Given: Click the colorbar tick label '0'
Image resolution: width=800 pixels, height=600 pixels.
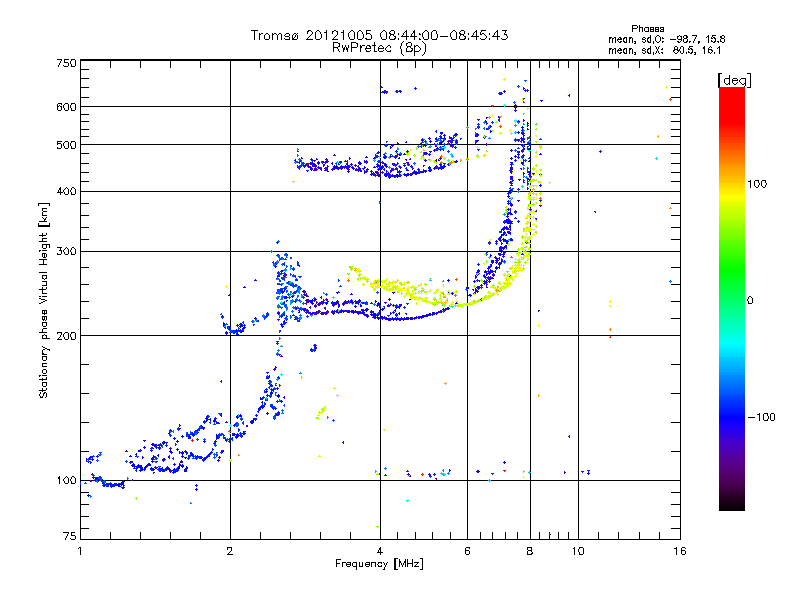Looking at the screenshot, I should click(x=749, y=301).
